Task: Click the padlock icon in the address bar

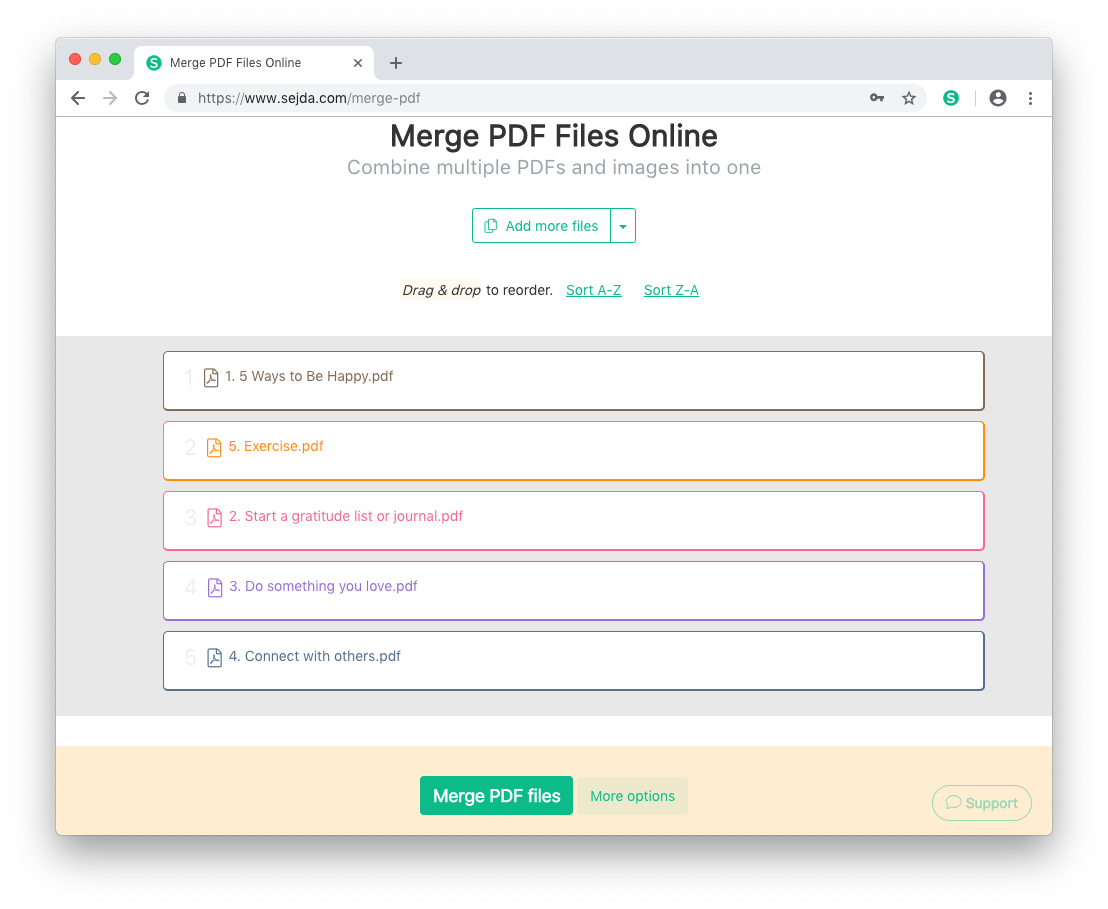Action: [x=181, y=98]
